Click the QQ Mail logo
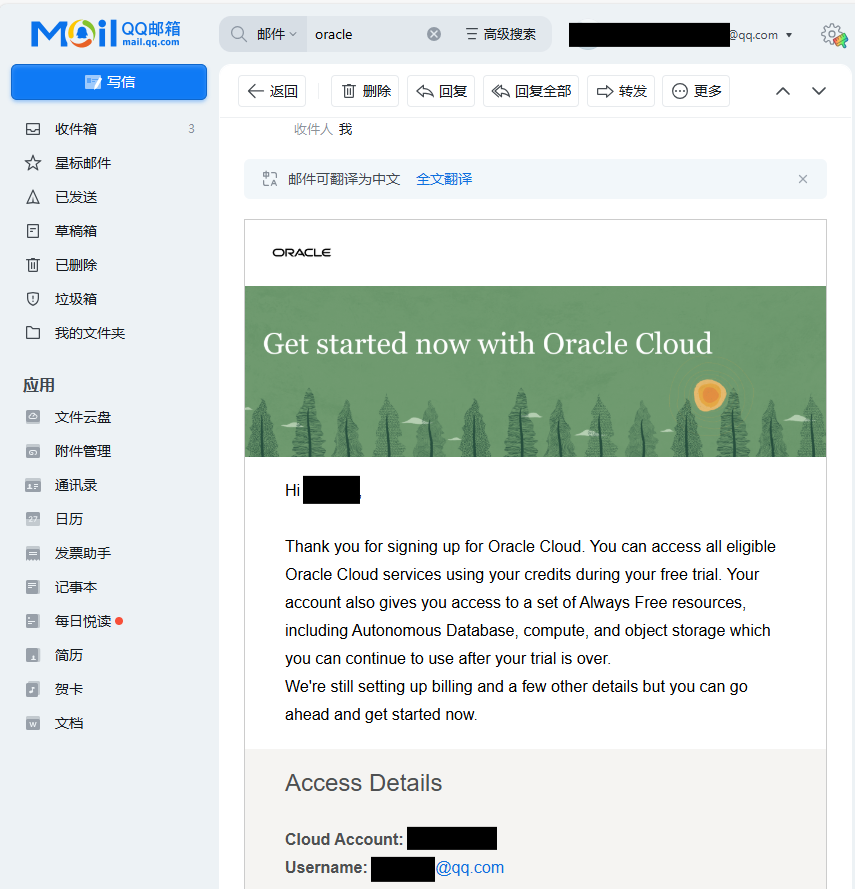This screenshot has width=855, height=889. click(x=105, y=33)
